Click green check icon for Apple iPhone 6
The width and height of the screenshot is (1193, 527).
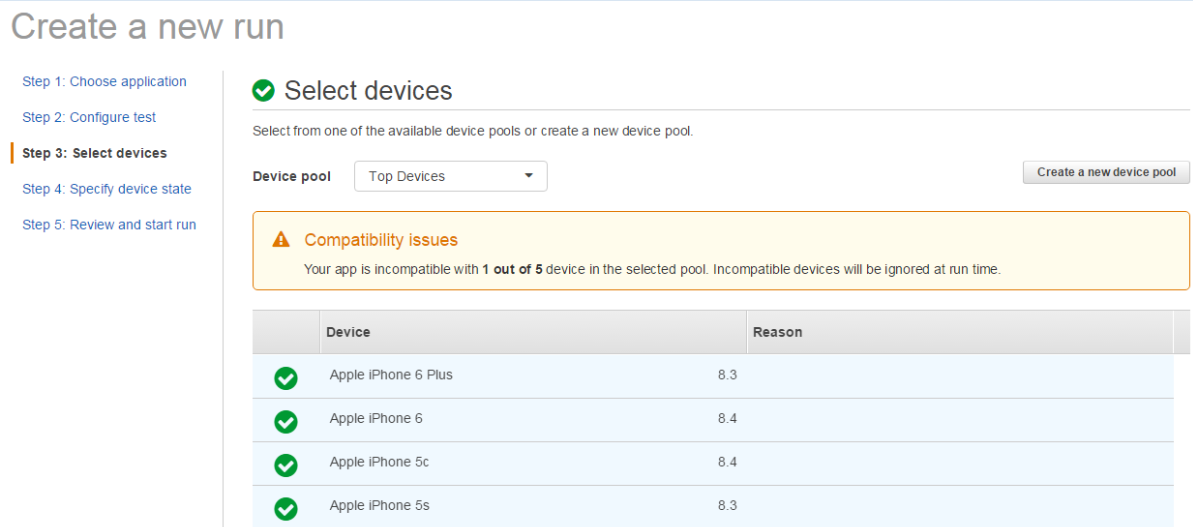coord(286,421)
